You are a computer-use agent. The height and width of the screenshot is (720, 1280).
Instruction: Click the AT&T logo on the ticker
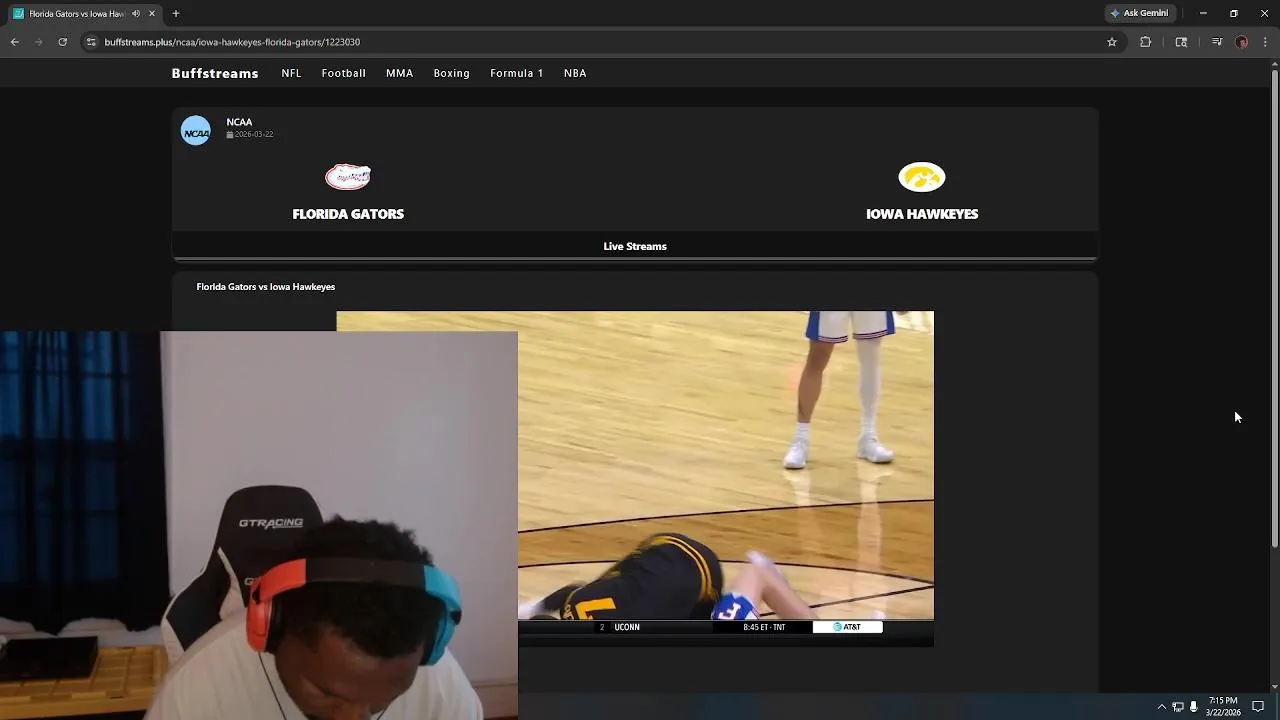847,627
